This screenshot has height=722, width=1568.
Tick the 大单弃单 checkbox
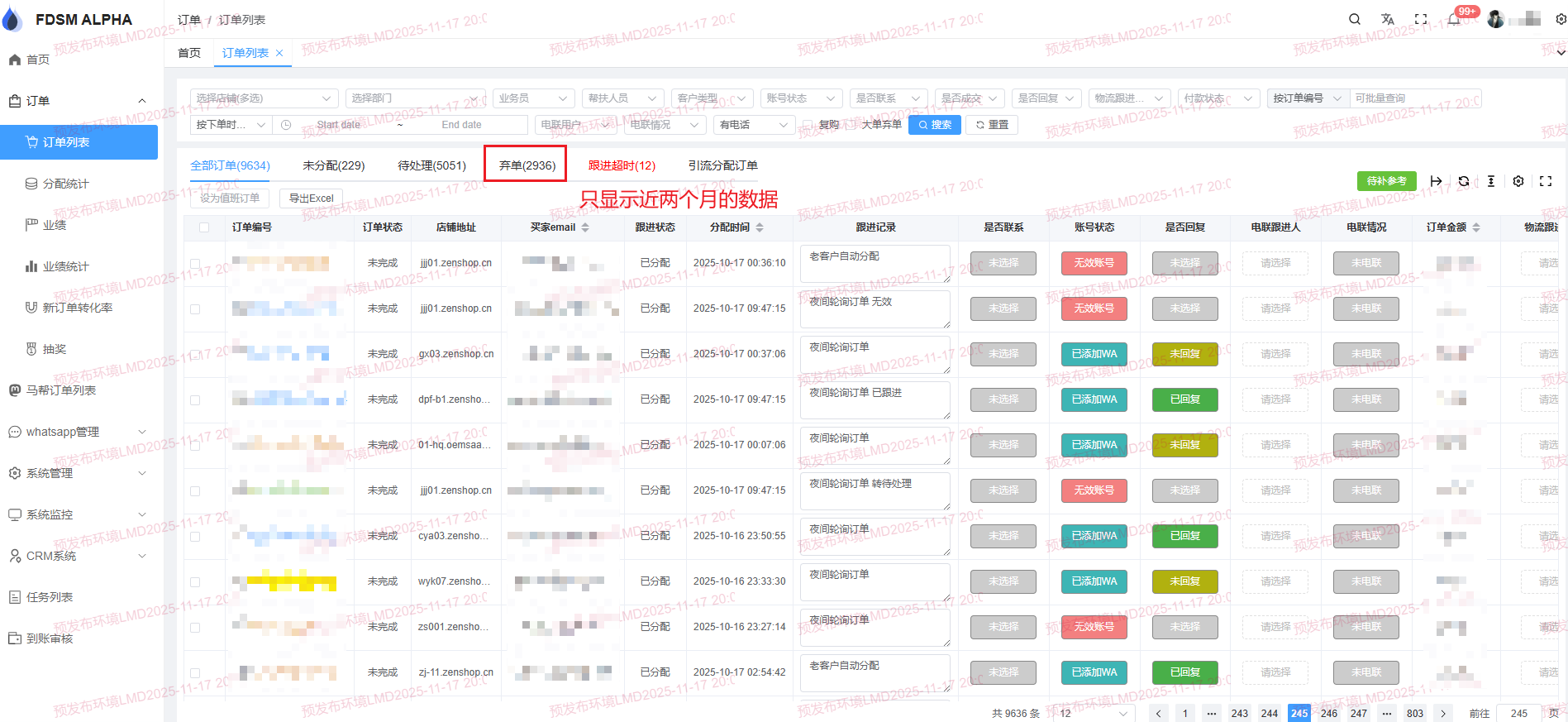(851, 125)
